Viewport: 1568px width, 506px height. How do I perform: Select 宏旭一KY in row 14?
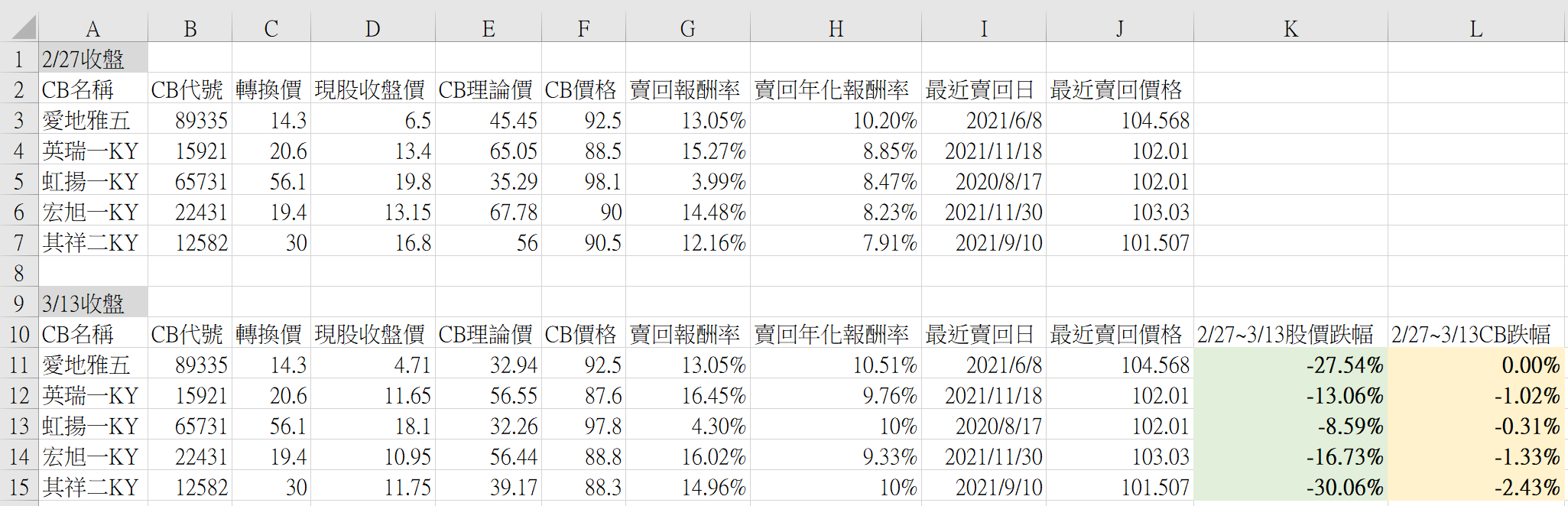coord(93,456)
